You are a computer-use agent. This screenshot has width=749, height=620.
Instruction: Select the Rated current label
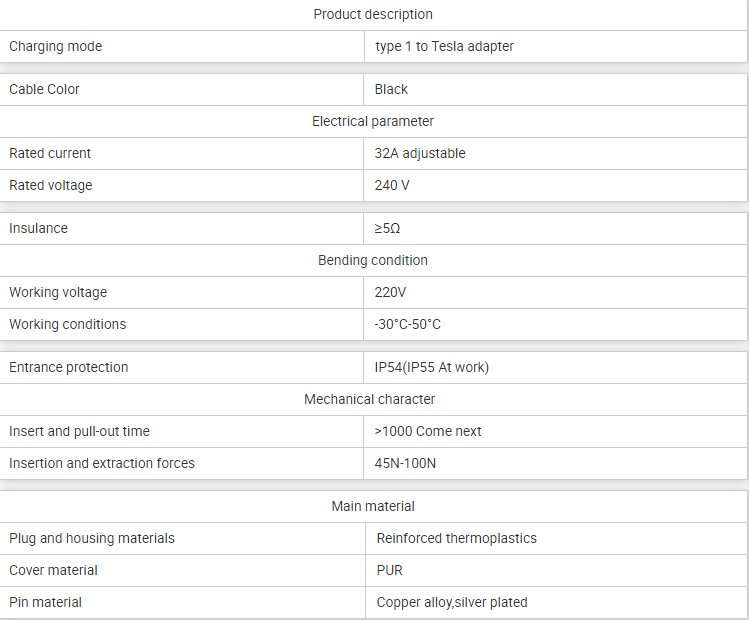tap(50, 153)
